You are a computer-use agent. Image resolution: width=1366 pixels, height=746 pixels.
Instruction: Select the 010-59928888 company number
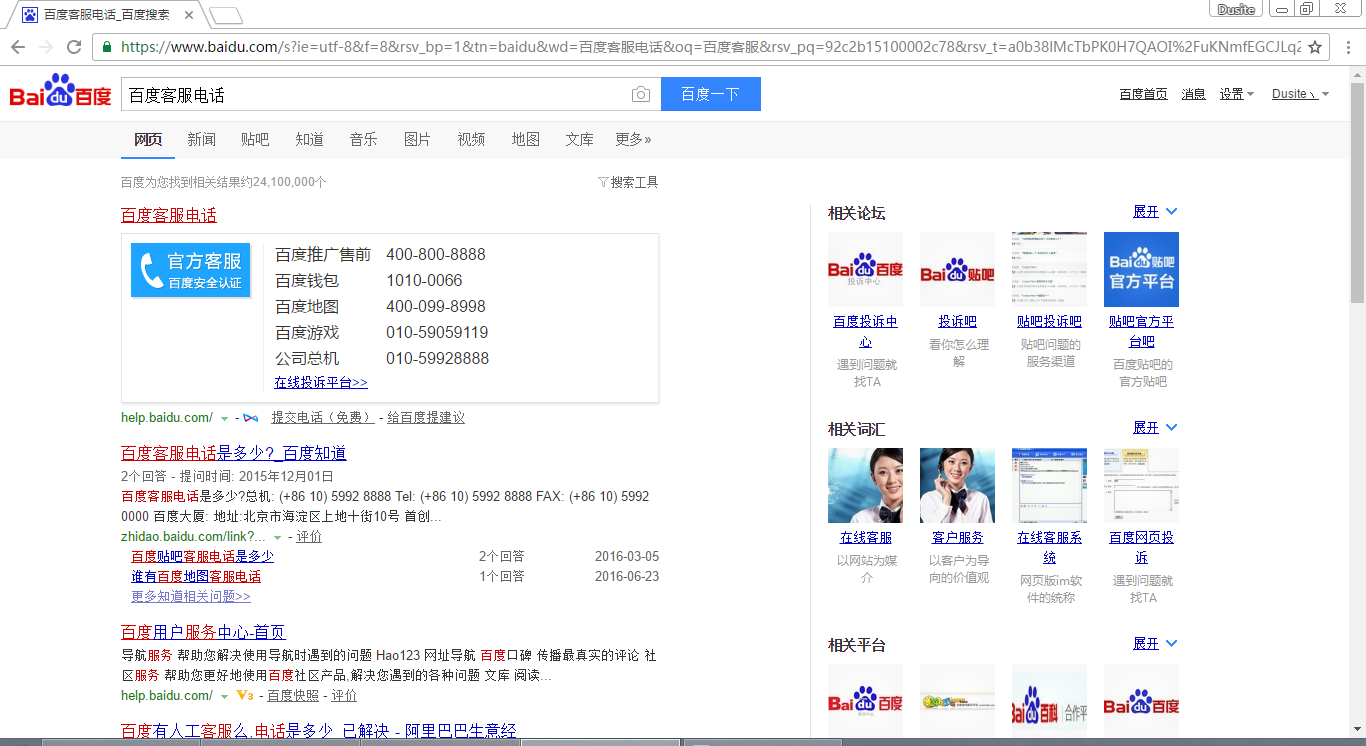[437, 359]
